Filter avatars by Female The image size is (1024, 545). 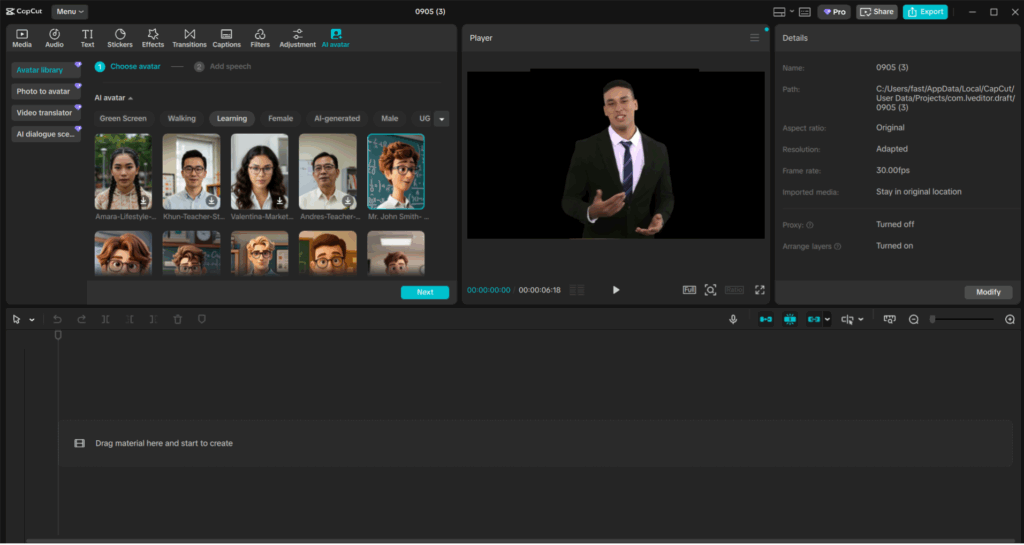pyautogui.click(x=281, y=118)
